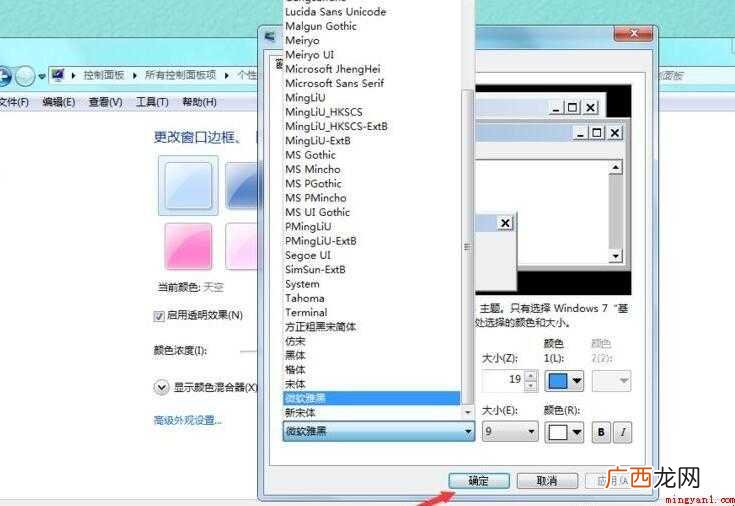Click the computer icon in address bar
Image resolution: width=735 pixels, height=506 pixels.
coord(58,75)
